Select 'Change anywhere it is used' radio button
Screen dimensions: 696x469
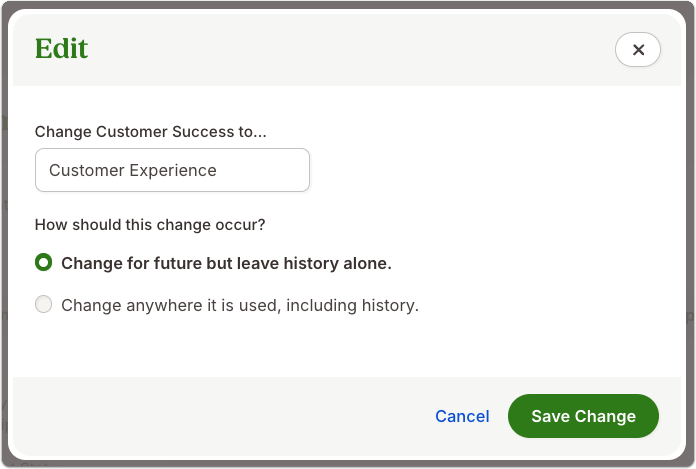pyautogui.click(x=44, y=304)
